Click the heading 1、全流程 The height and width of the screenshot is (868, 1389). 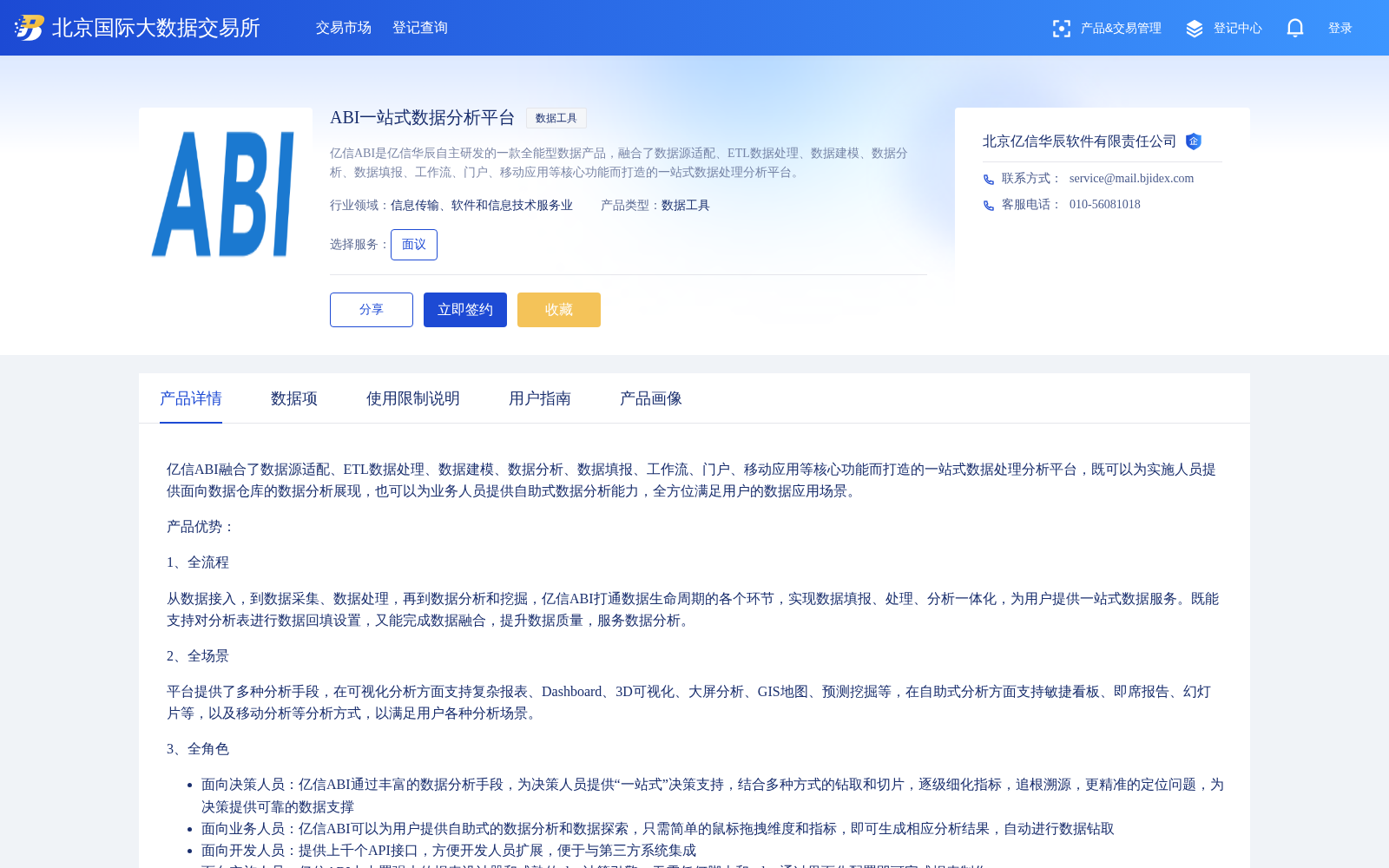pyautogui.click(x=198, y=562)
